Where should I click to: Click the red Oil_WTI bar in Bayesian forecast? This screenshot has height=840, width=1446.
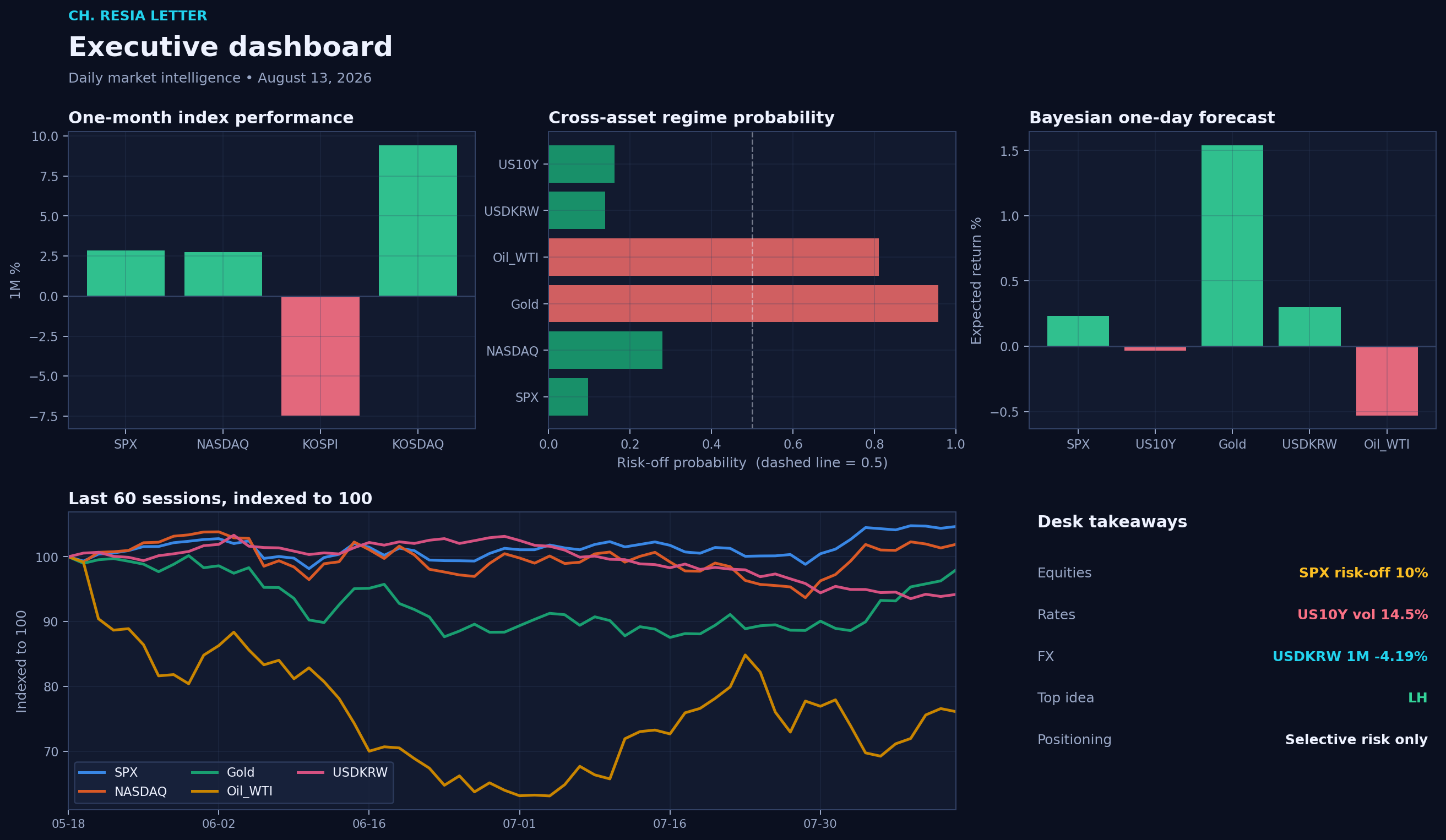[1387, 381]
